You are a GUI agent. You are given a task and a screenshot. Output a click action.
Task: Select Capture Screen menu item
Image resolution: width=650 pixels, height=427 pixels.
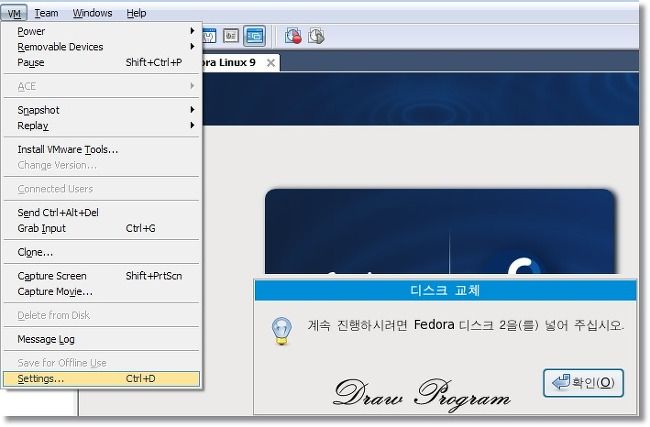102,276
